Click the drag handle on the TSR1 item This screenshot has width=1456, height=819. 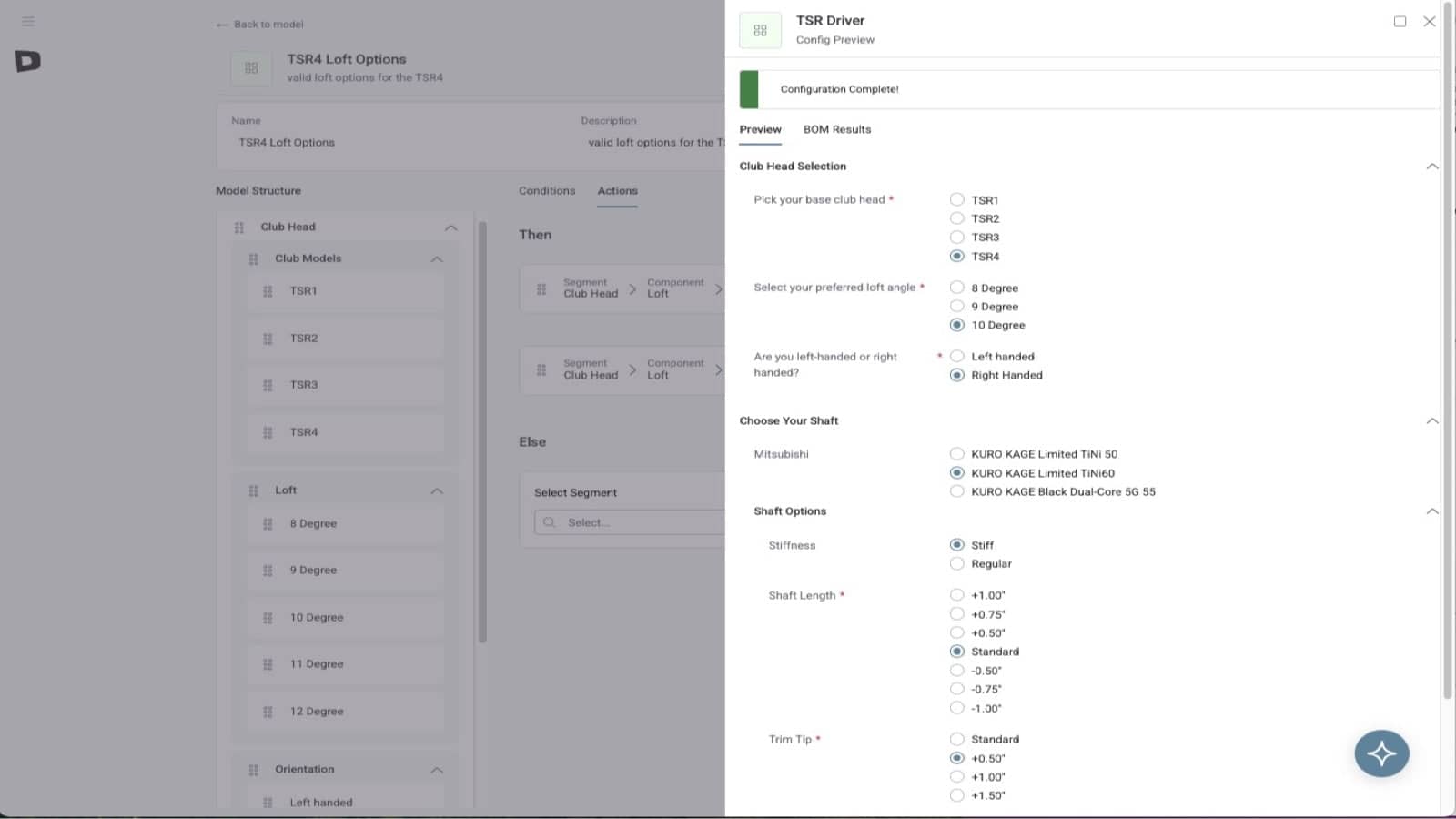pyautogui.click(x=268, y=291)
